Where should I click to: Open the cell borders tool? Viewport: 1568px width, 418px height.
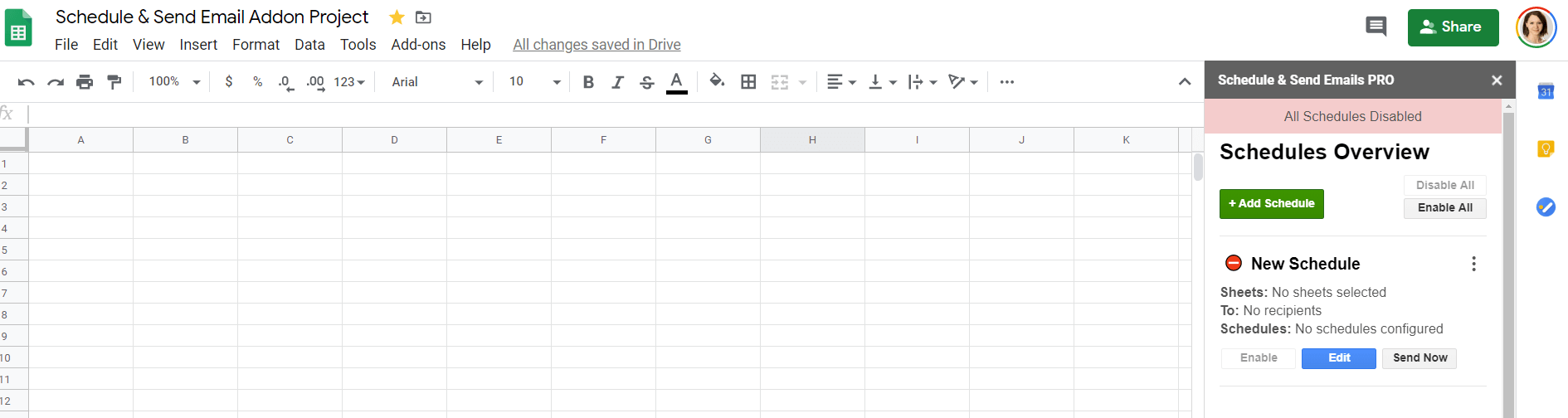(x=748, y=82)
